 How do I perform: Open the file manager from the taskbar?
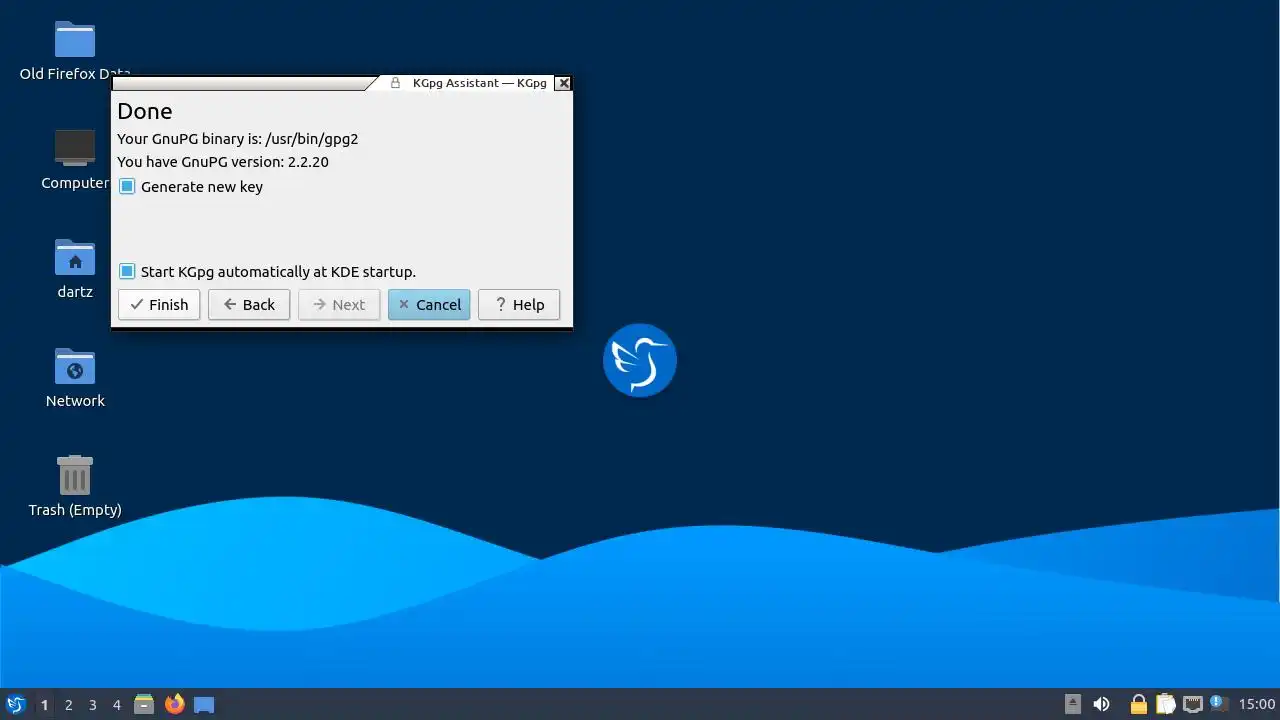tap(144, 704)
